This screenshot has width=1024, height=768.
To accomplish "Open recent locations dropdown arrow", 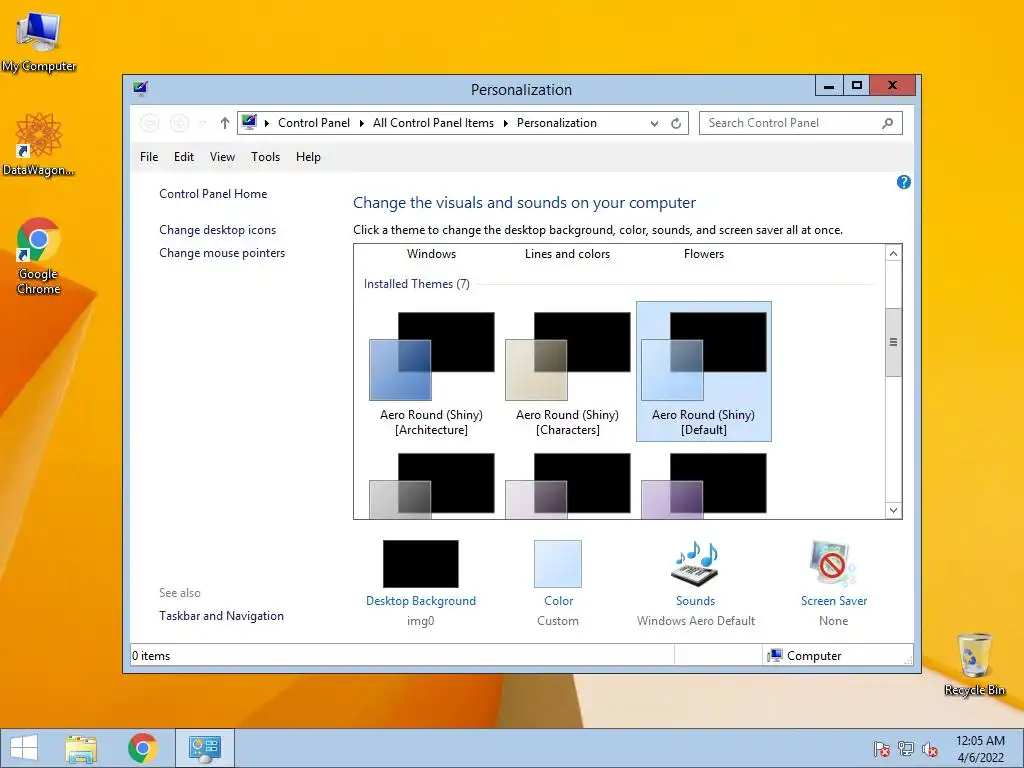I will click(202, 123).
